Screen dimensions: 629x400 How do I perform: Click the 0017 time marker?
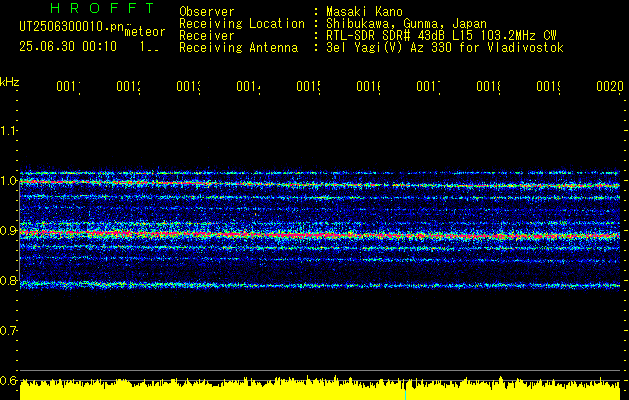[428, 86]
